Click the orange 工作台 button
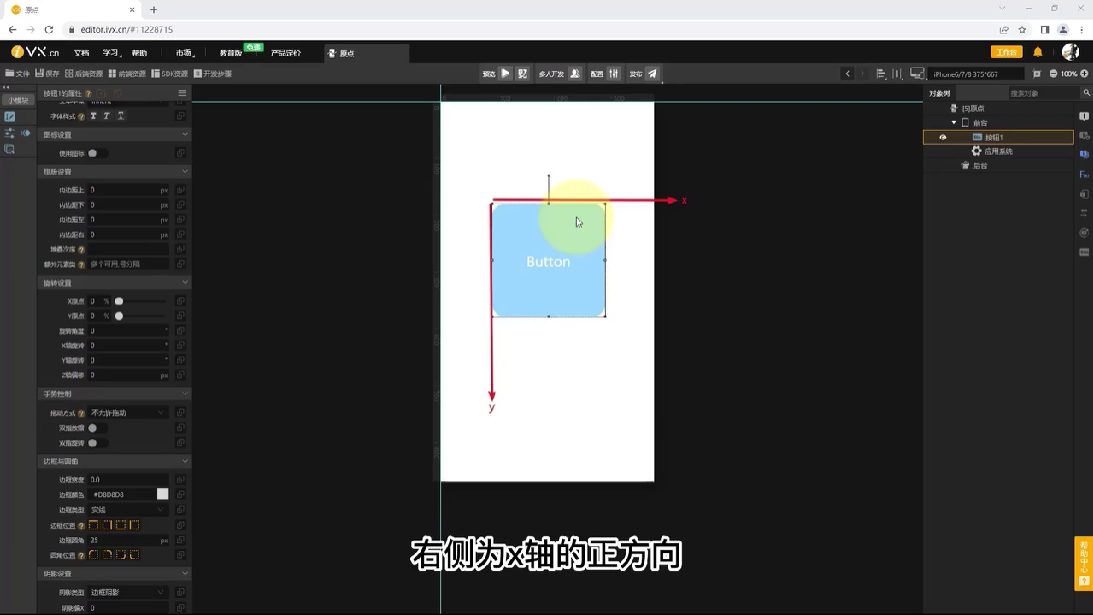Screen dimensions: 1093x615 1007,52
